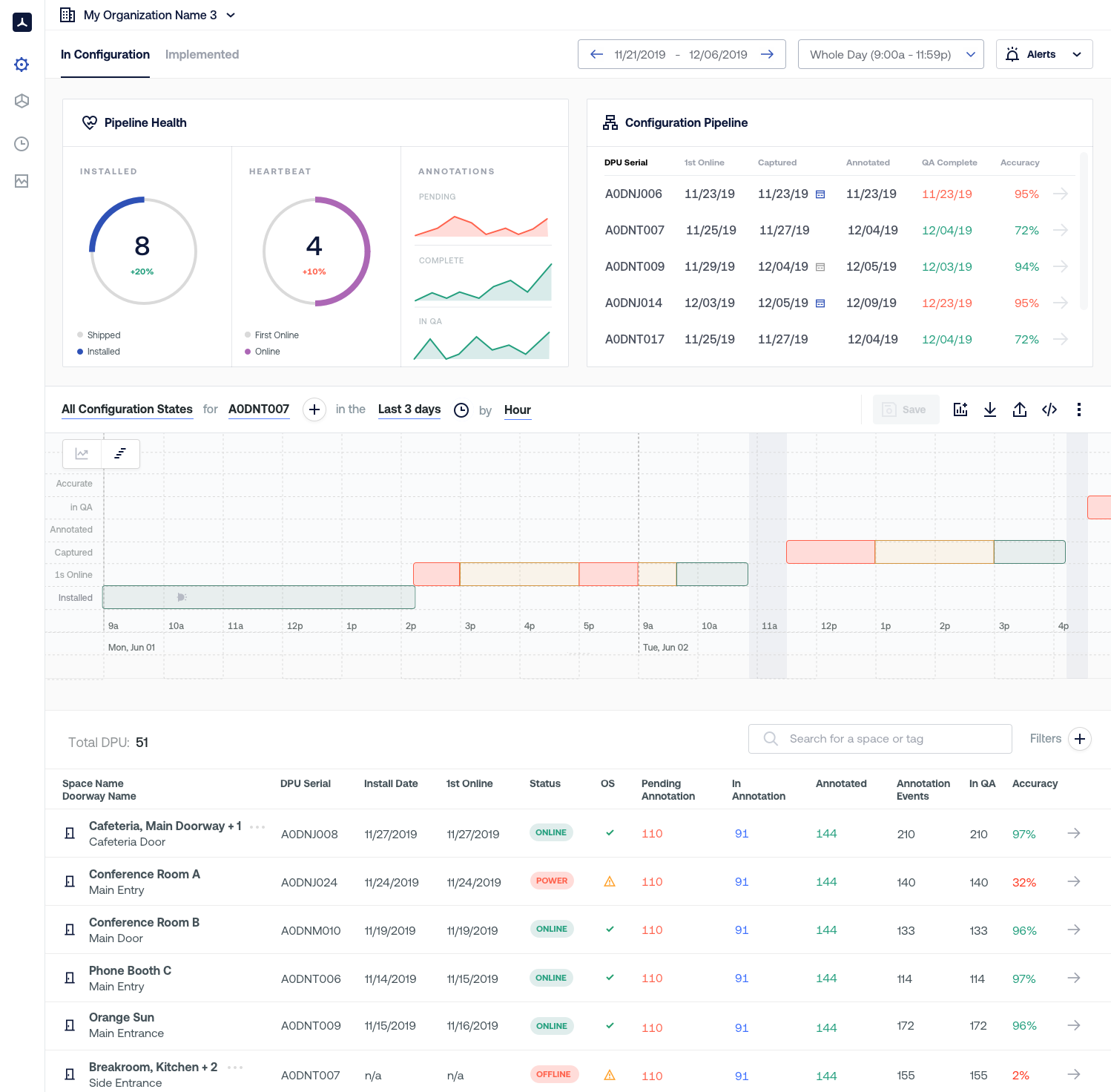Switch to line chart view toggle

tap(82, 453)
